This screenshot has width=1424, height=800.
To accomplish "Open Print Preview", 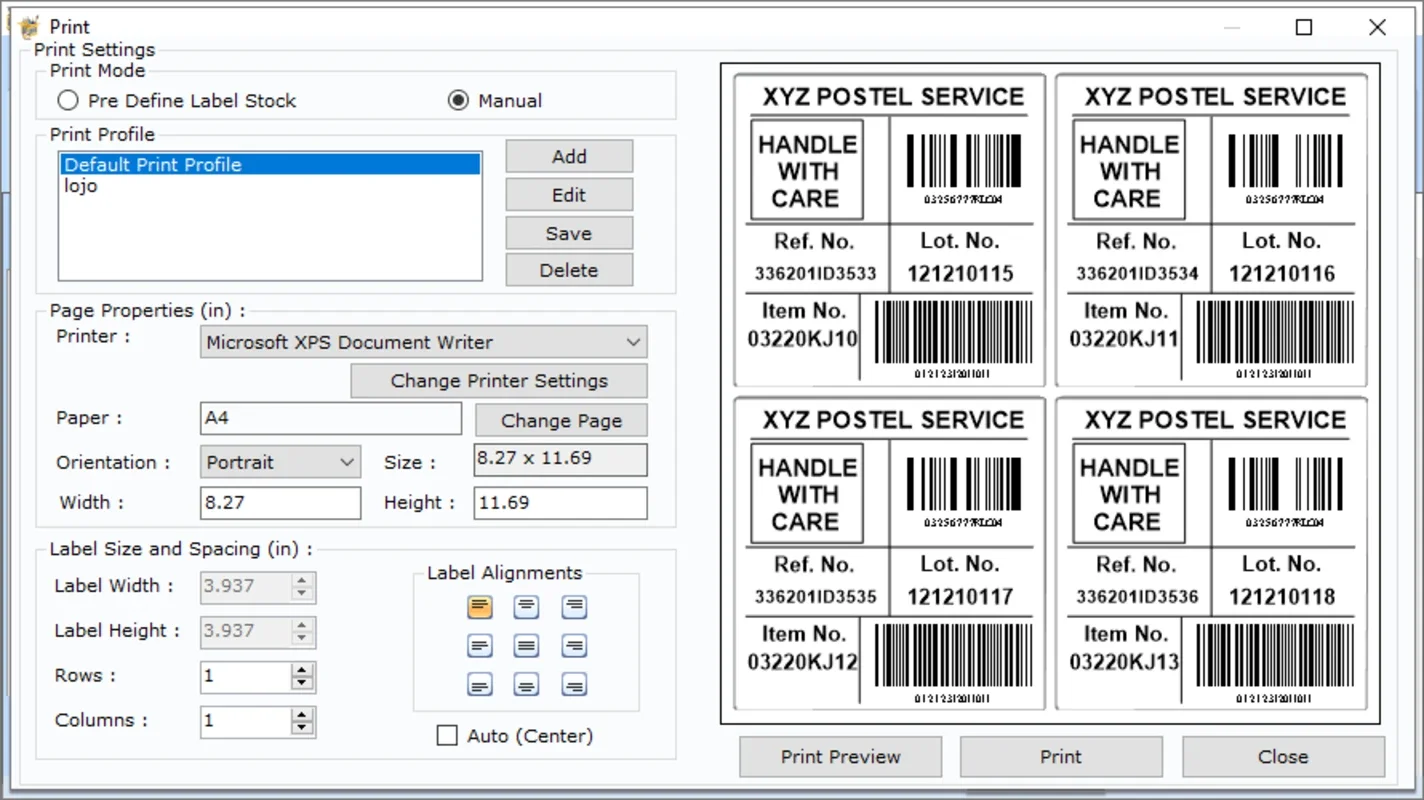I will [841, 757].
